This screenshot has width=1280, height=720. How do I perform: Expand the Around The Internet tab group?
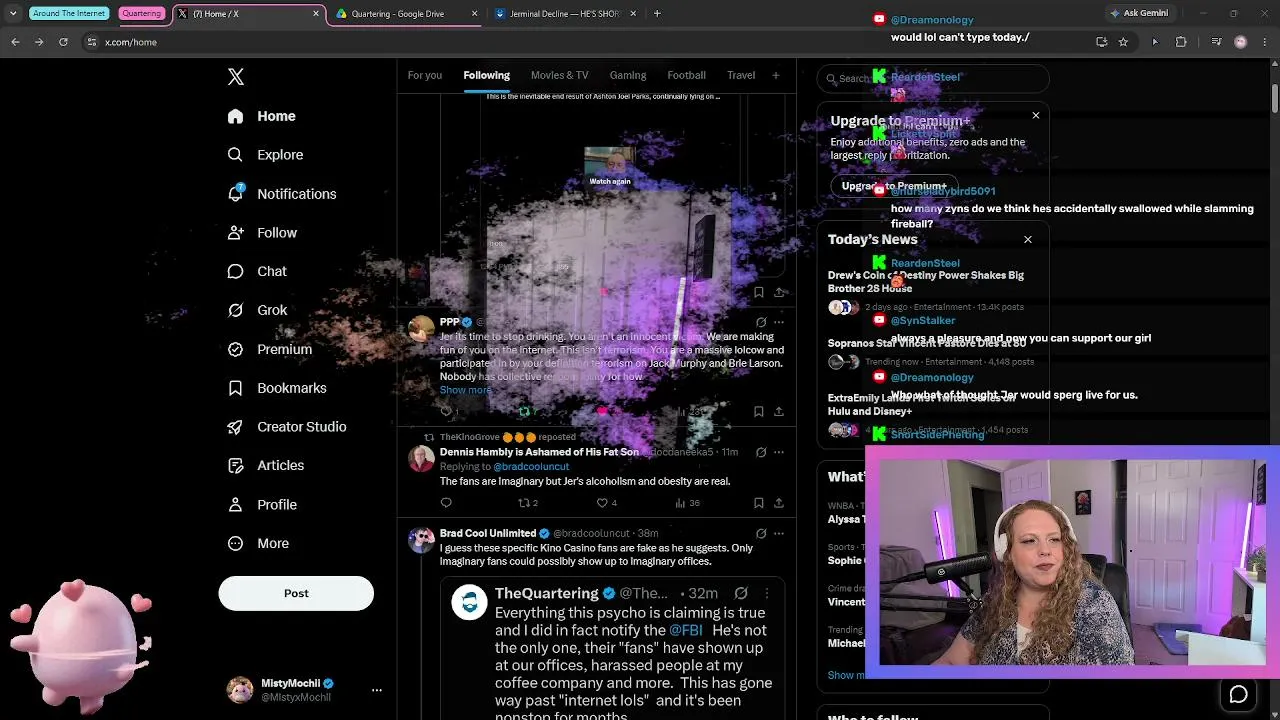click(69, 14)
